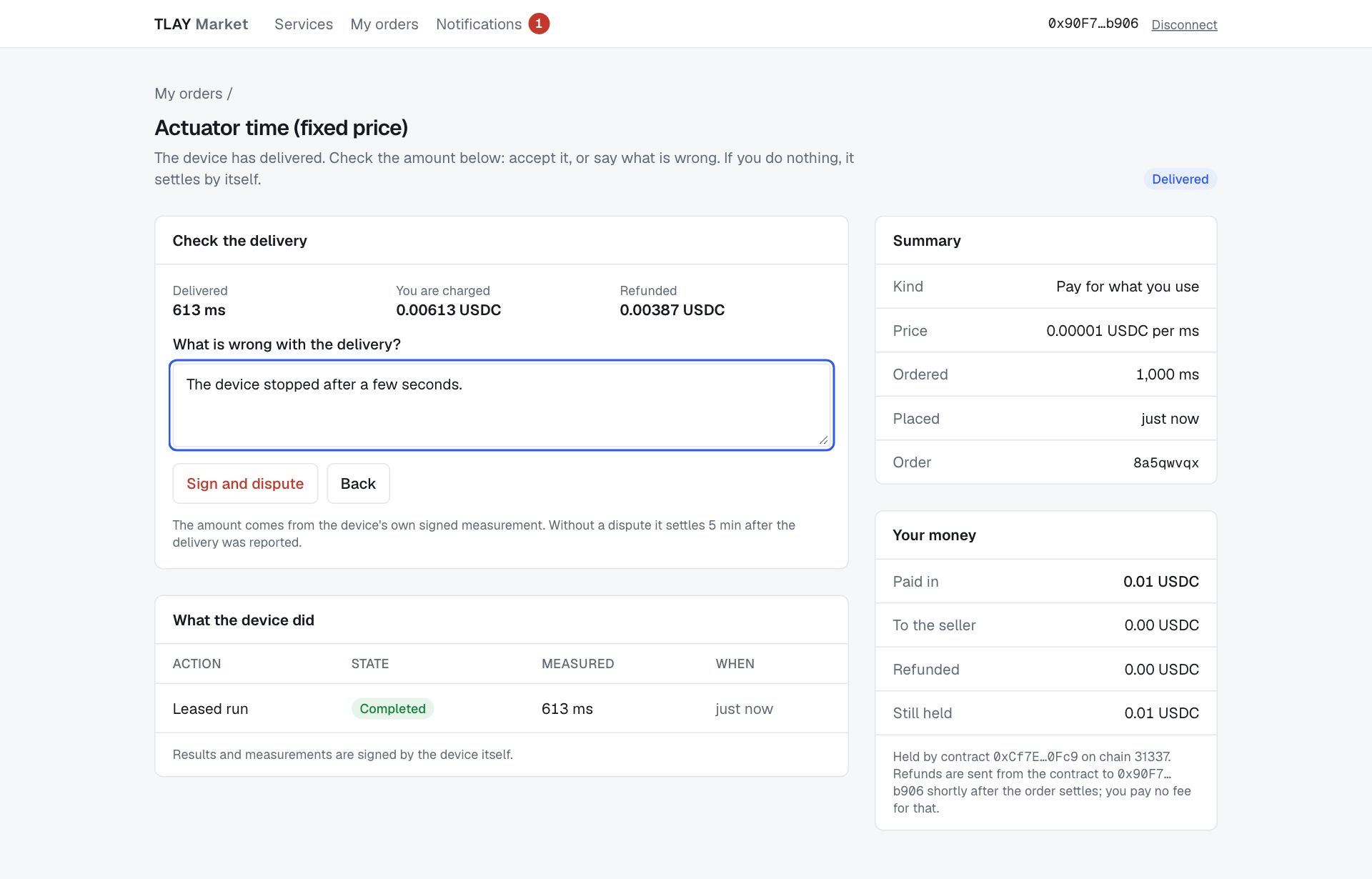Open the Services menu item

pyautogui.click(x=304, y=24)
